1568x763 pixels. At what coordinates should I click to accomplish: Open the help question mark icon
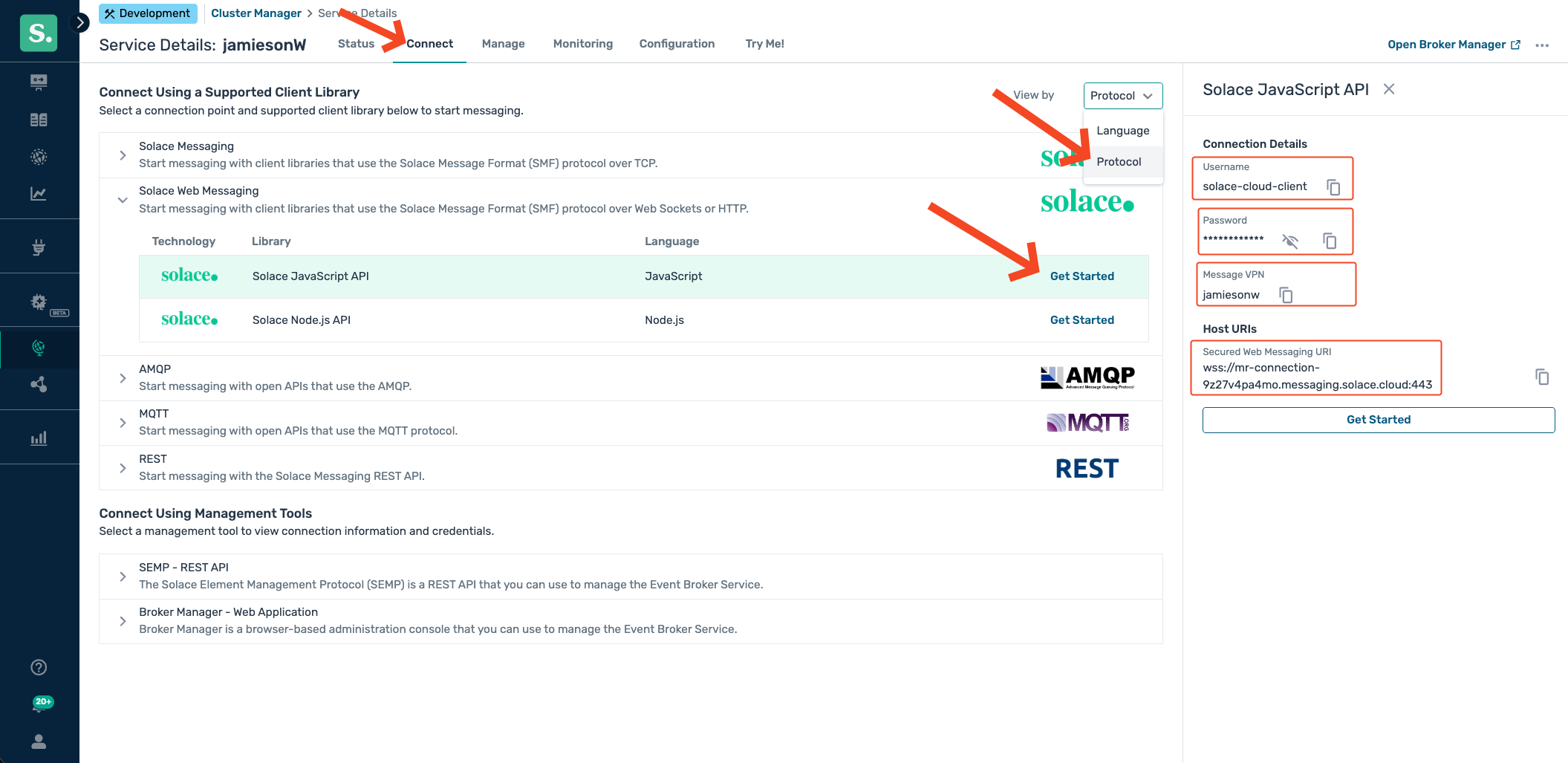[39, 667]
